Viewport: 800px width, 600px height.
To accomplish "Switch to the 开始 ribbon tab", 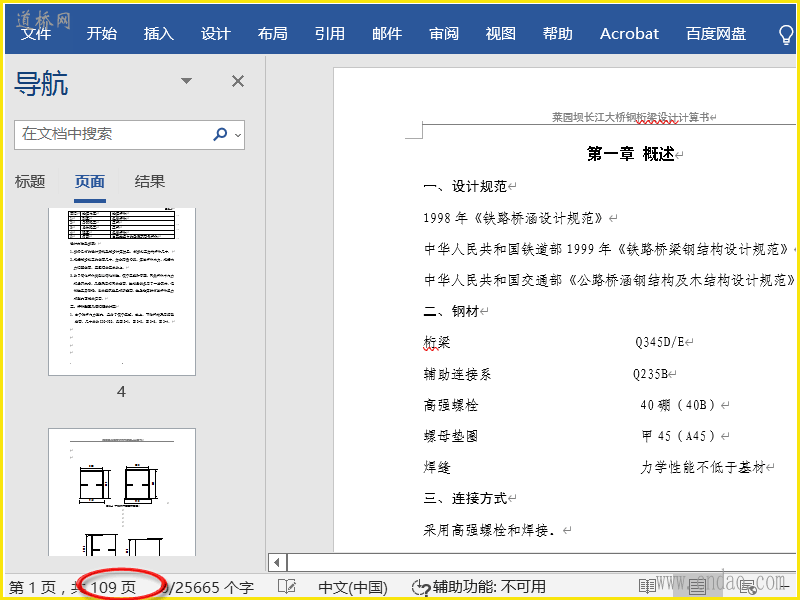I will [102, 34].
